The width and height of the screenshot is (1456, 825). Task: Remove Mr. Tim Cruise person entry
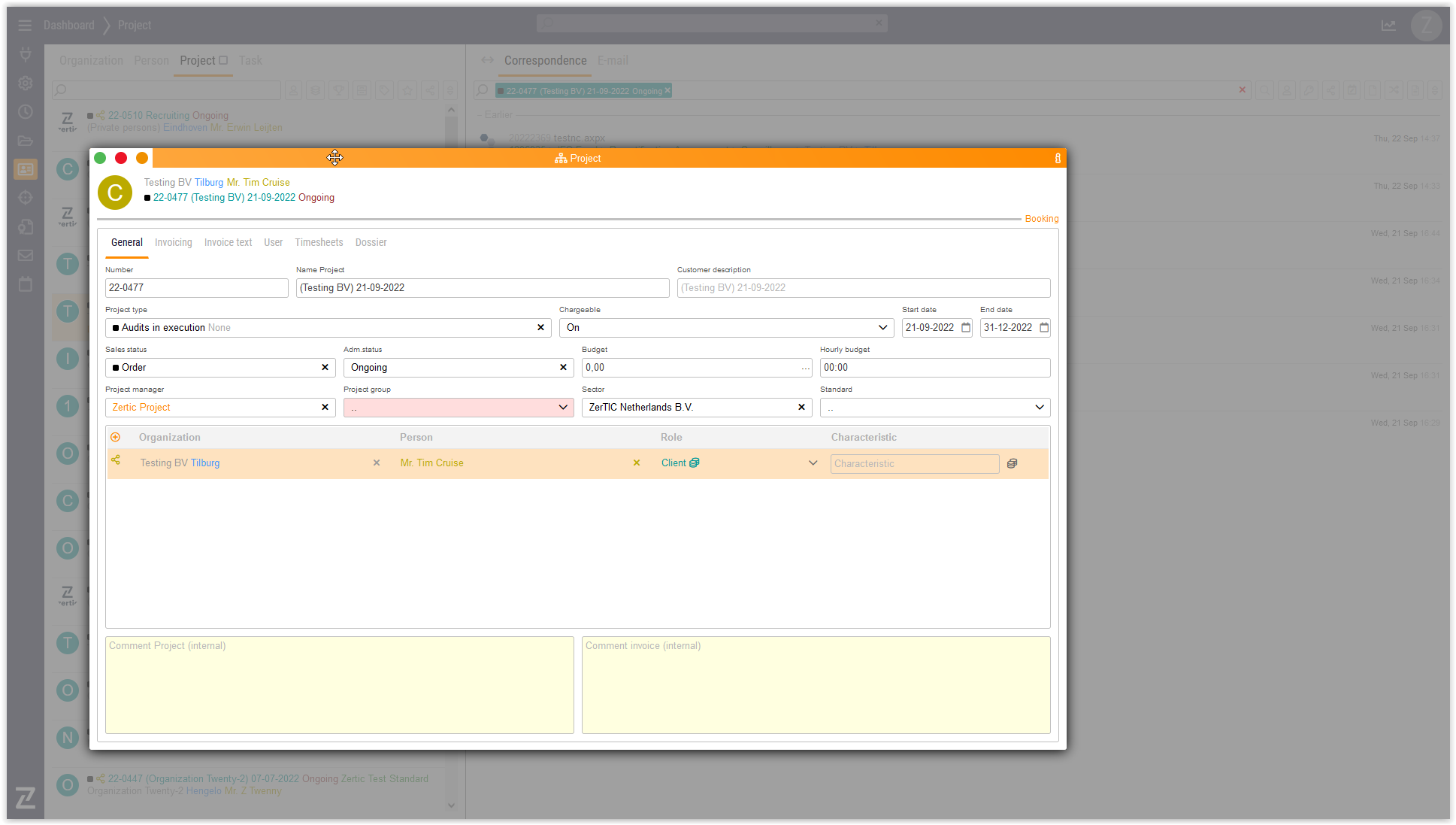coord(637,463)
